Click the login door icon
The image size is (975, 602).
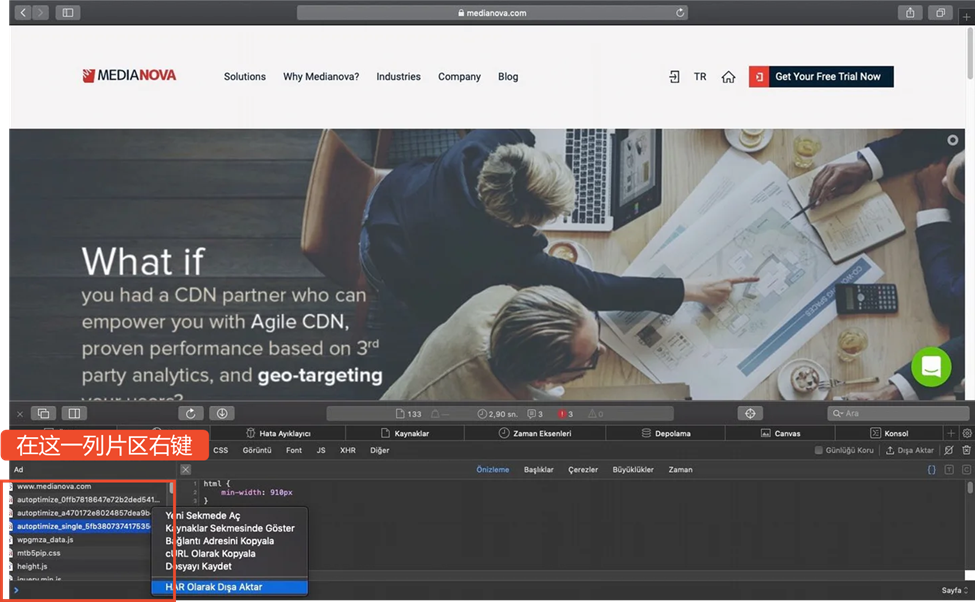[674, 76]
